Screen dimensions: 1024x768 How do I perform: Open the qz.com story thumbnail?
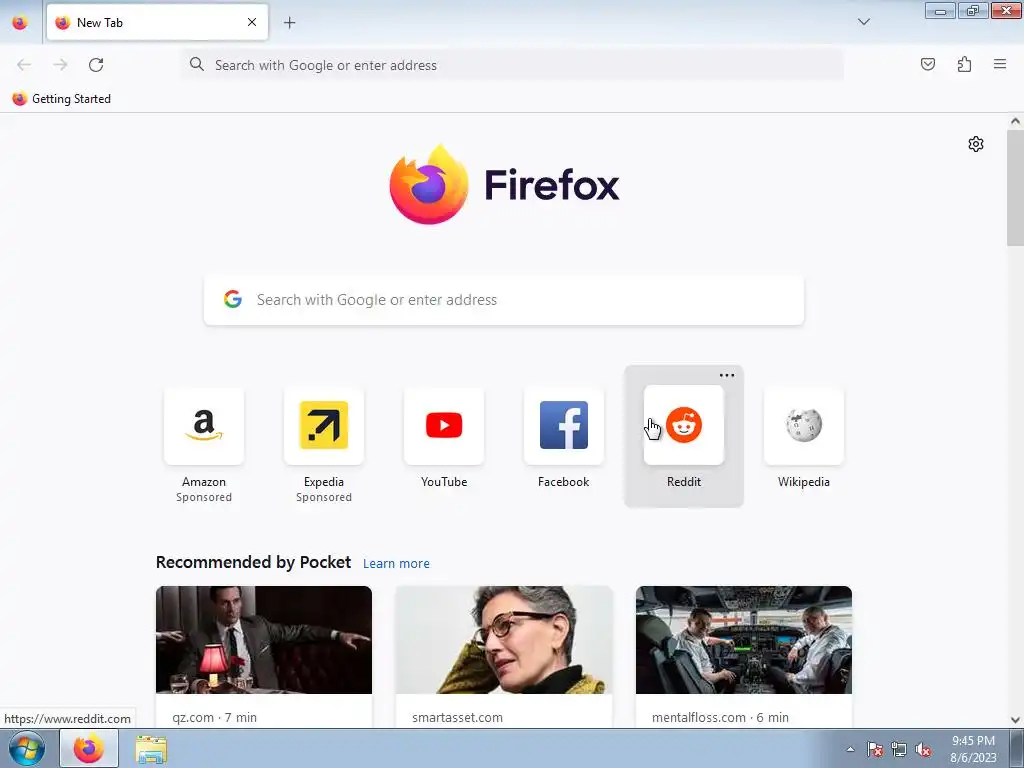tap(264, 640)
